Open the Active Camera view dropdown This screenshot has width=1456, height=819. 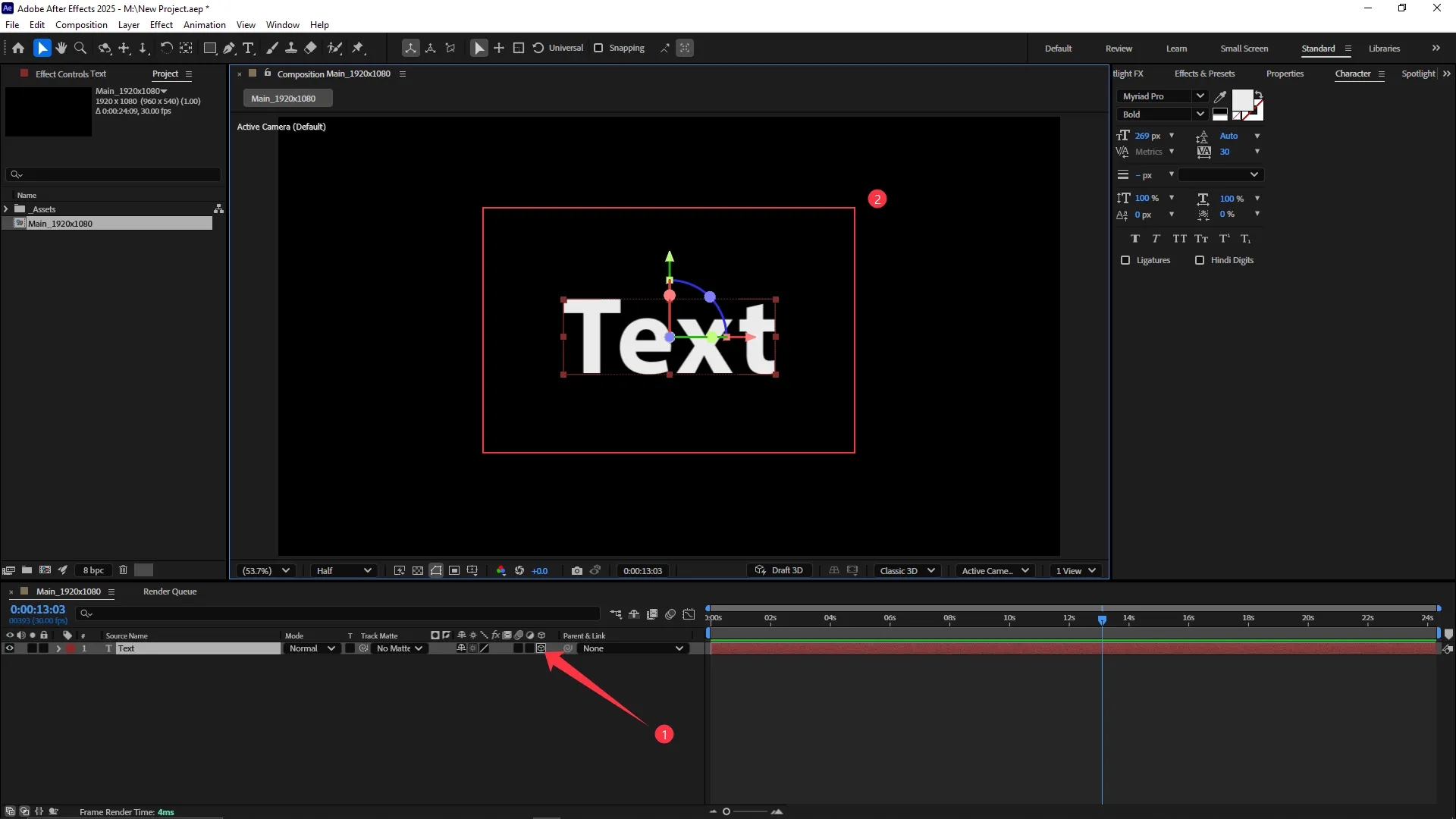pos(995,571)
